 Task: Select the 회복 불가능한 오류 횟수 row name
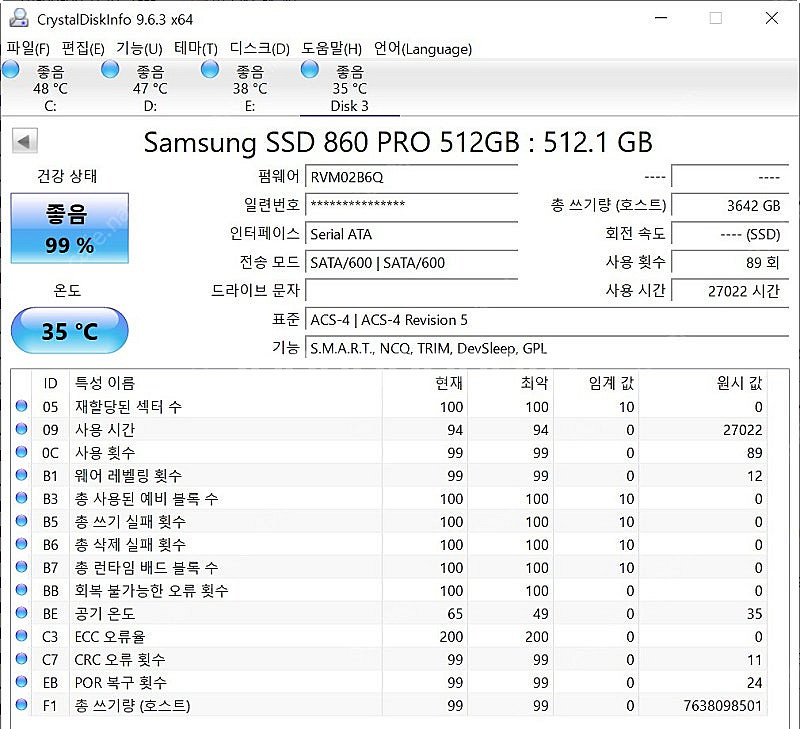(152, 590)
